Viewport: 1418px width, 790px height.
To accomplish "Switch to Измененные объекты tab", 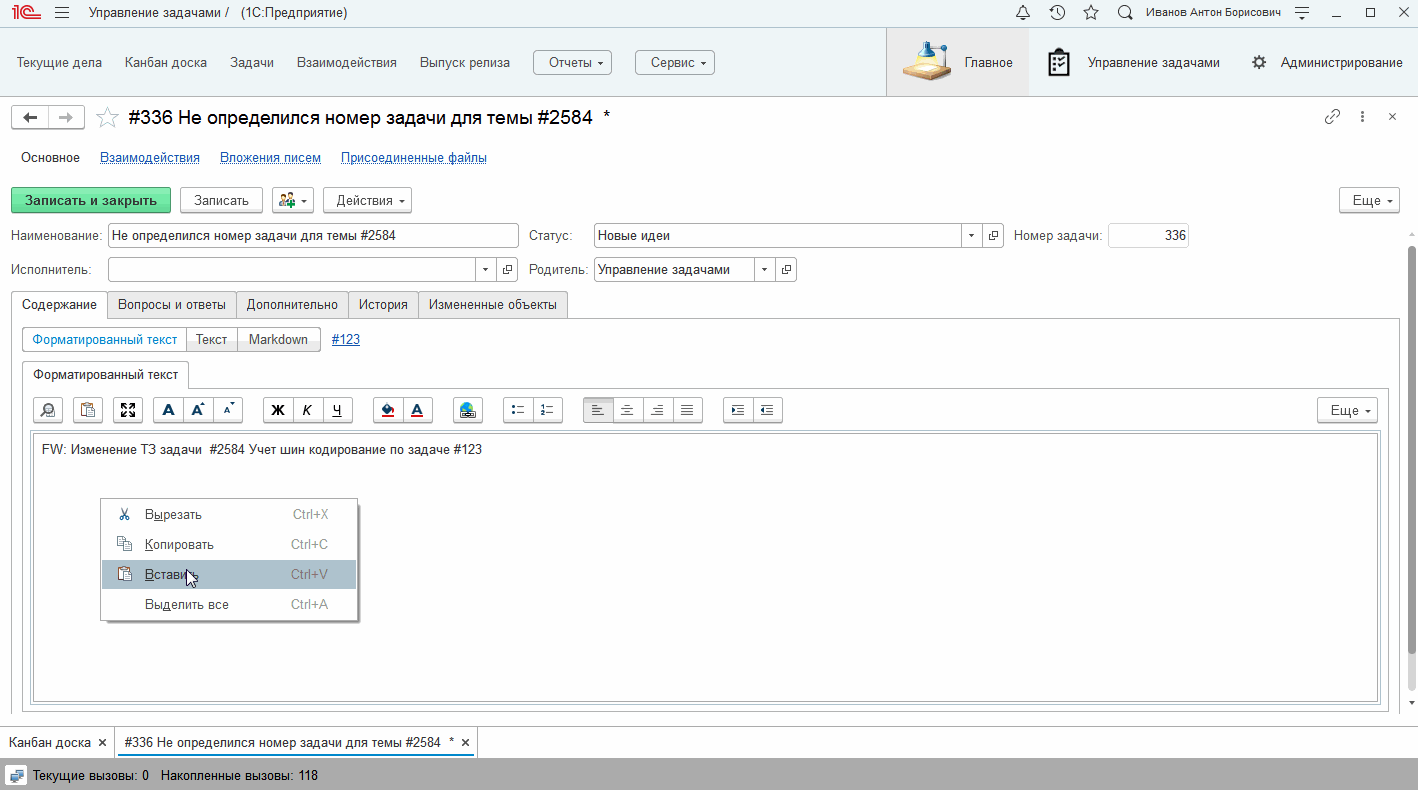I will tap(493, 305).
